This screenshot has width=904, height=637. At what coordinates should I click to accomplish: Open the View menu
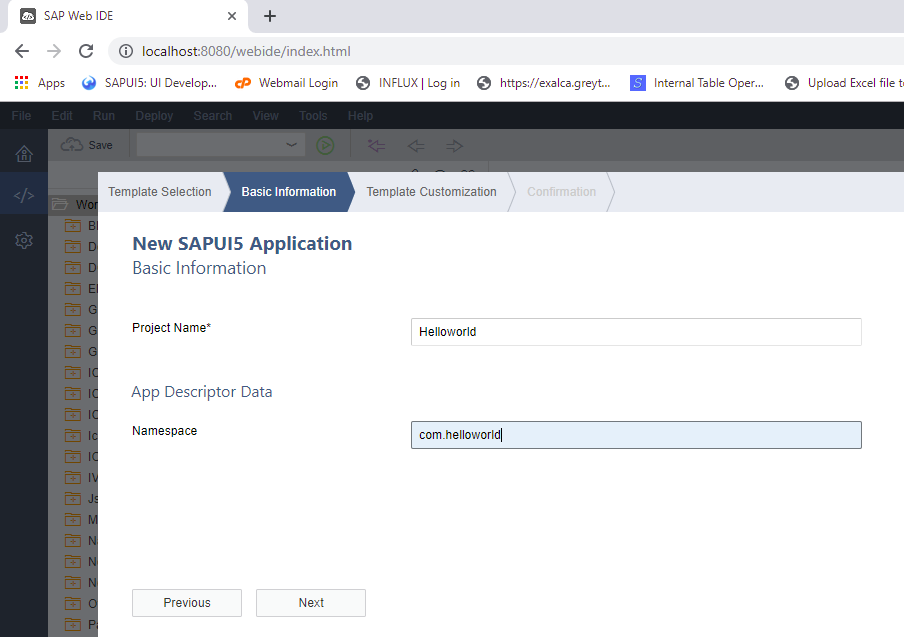265,116
